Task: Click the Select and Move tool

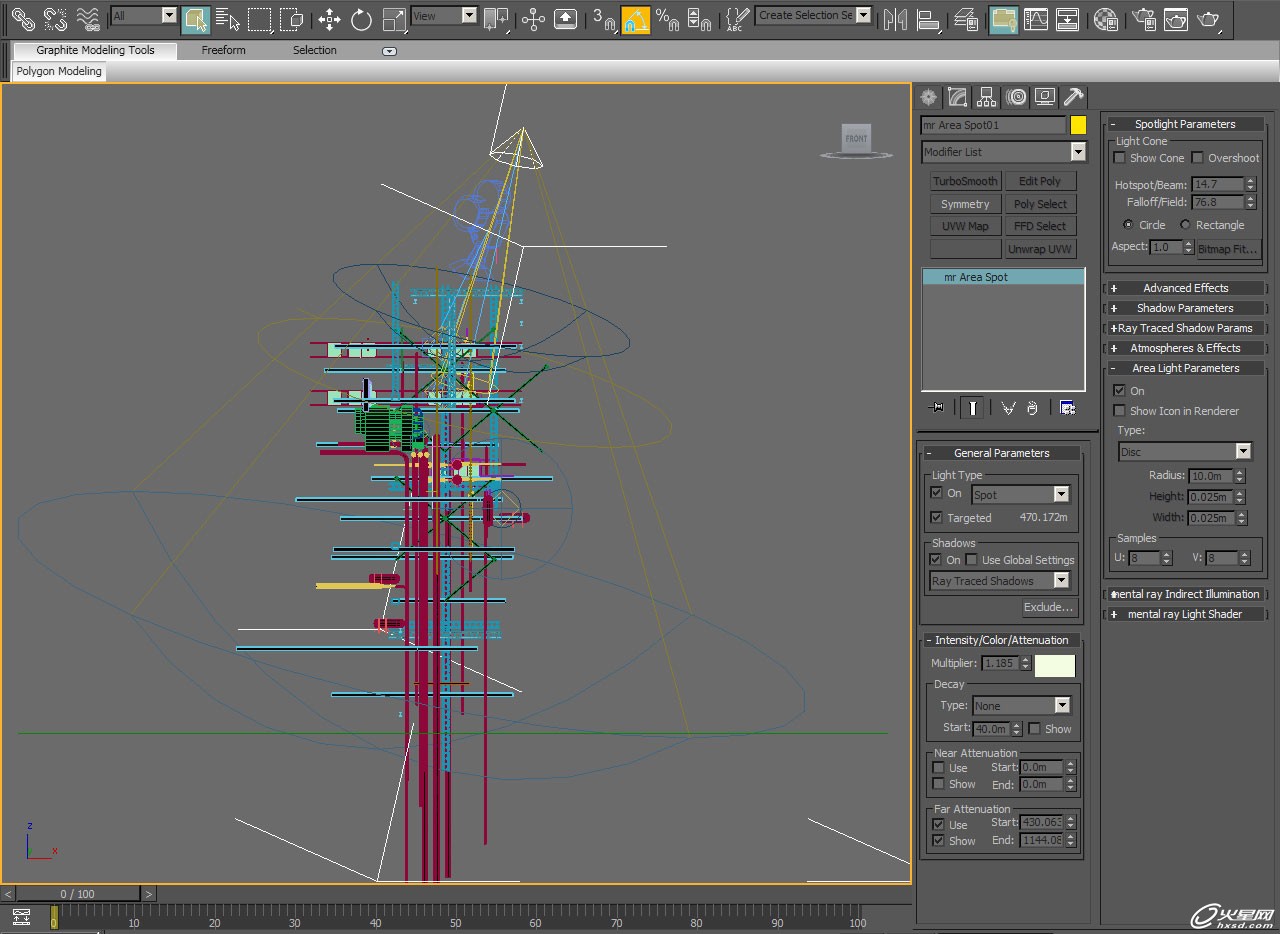Action: point(329,19)
